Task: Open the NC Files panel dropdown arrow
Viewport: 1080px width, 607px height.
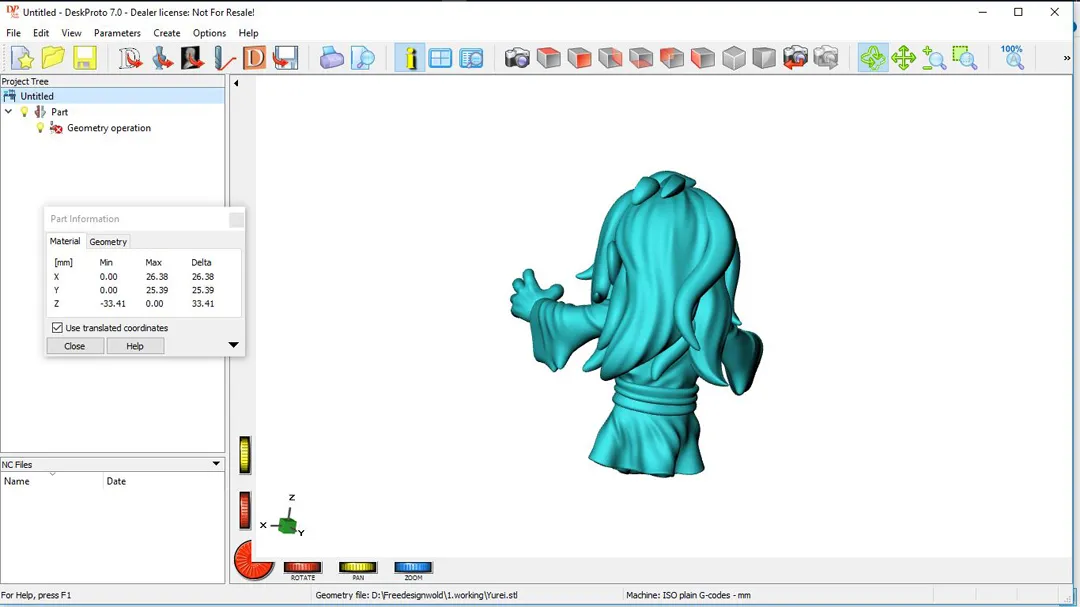Action: pyautogui.click(x=216, y=464)
